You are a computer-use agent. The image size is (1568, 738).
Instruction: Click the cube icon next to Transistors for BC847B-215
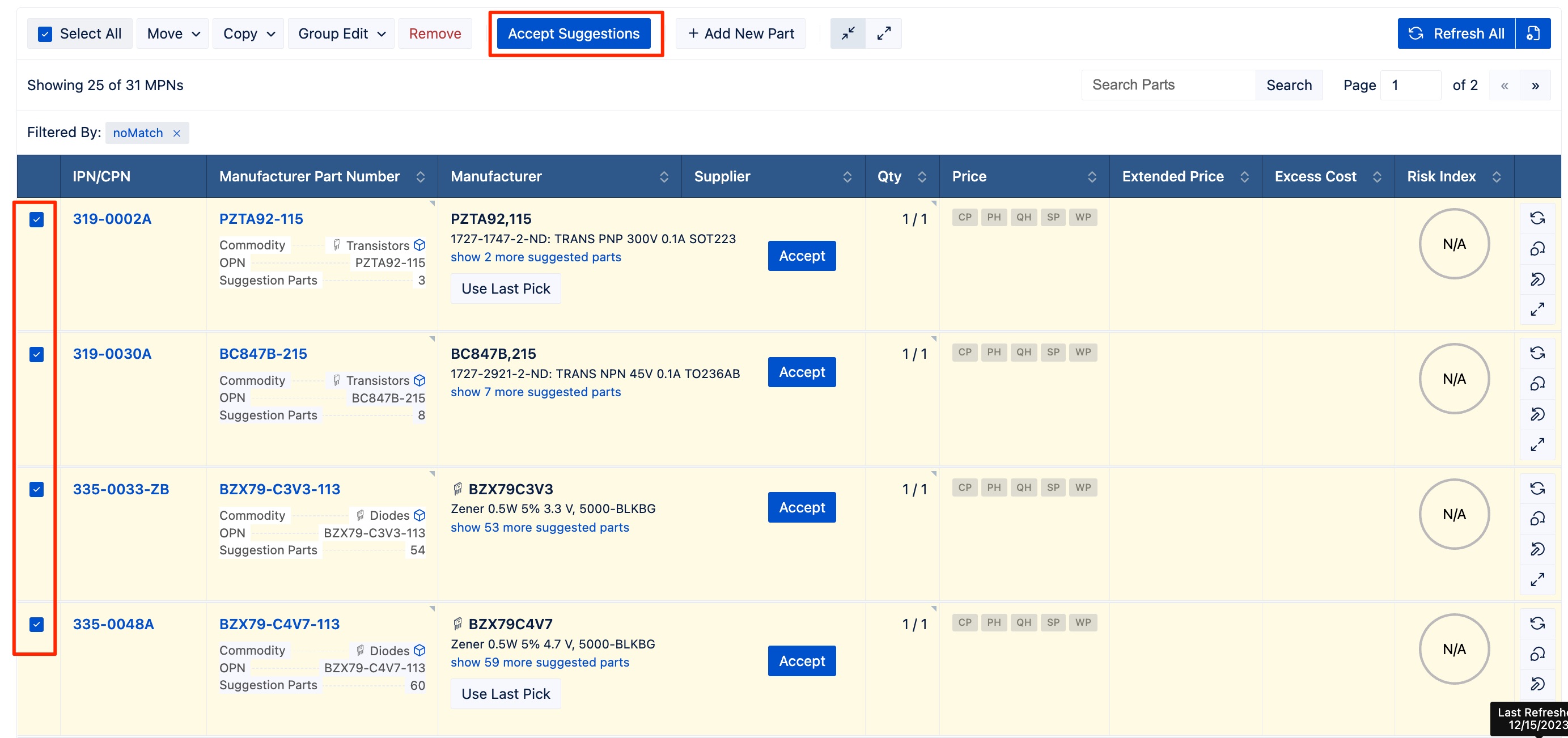pyautogui.click(x=419, y=380)
